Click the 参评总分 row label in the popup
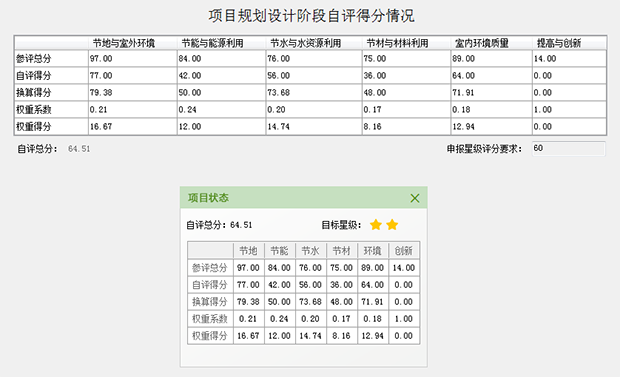 click(x=210, y=268)
